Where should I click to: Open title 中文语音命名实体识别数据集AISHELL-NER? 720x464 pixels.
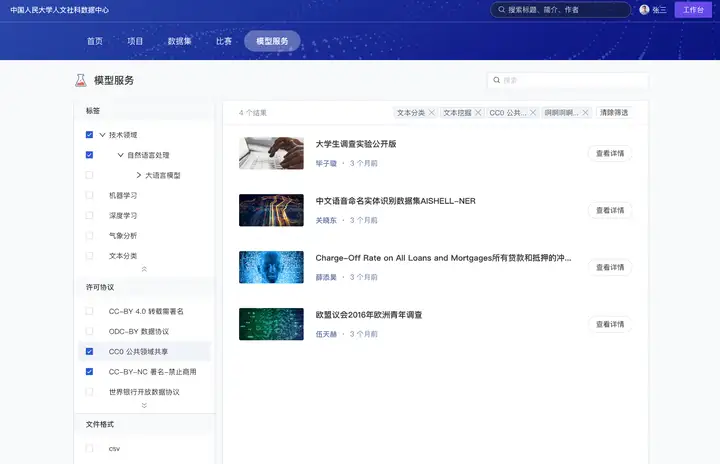point(395,201)
